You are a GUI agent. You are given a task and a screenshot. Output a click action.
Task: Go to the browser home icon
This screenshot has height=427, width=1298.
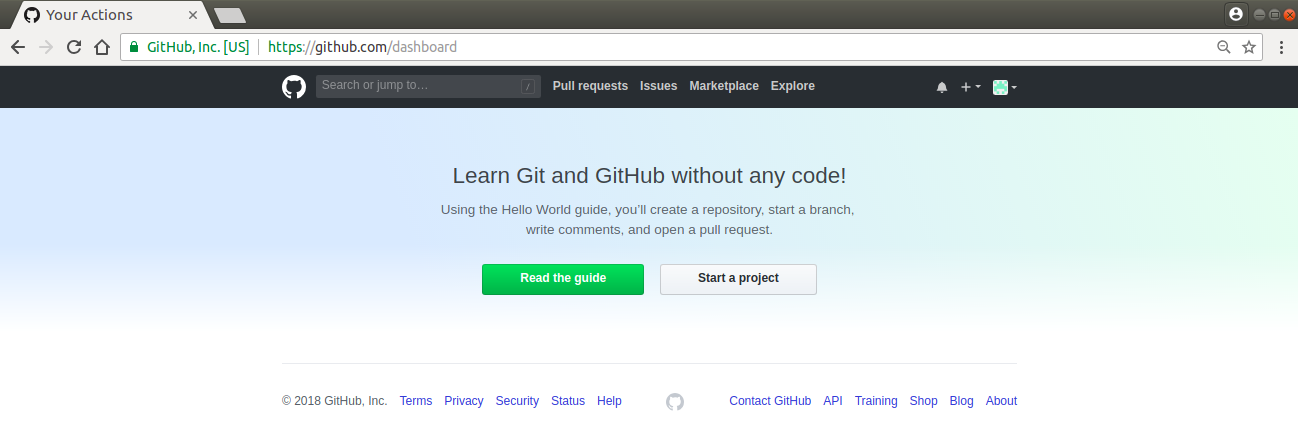[x=101, y=47]
